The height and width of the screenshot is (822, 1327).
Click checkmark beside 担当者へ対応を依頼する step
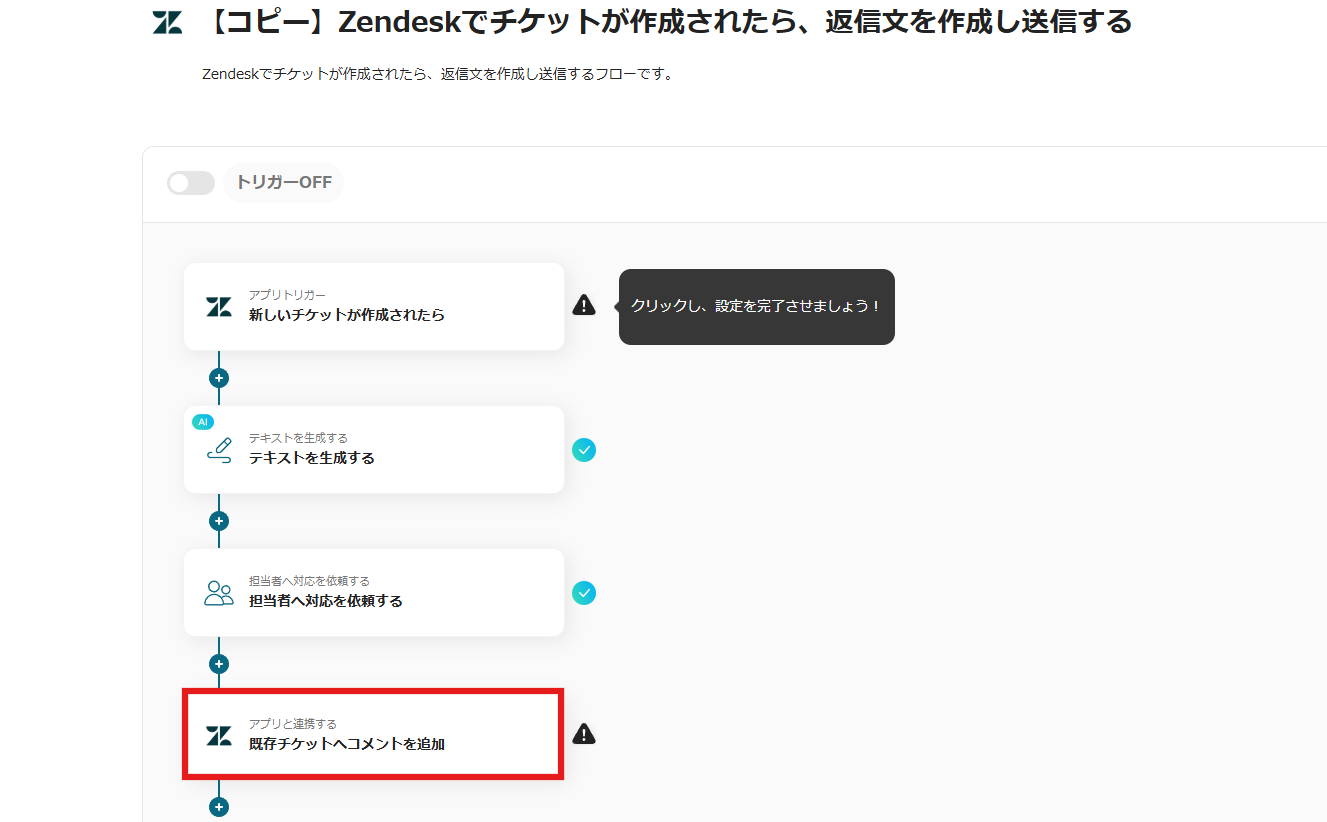pyautogui.click(x=584, y=593)
